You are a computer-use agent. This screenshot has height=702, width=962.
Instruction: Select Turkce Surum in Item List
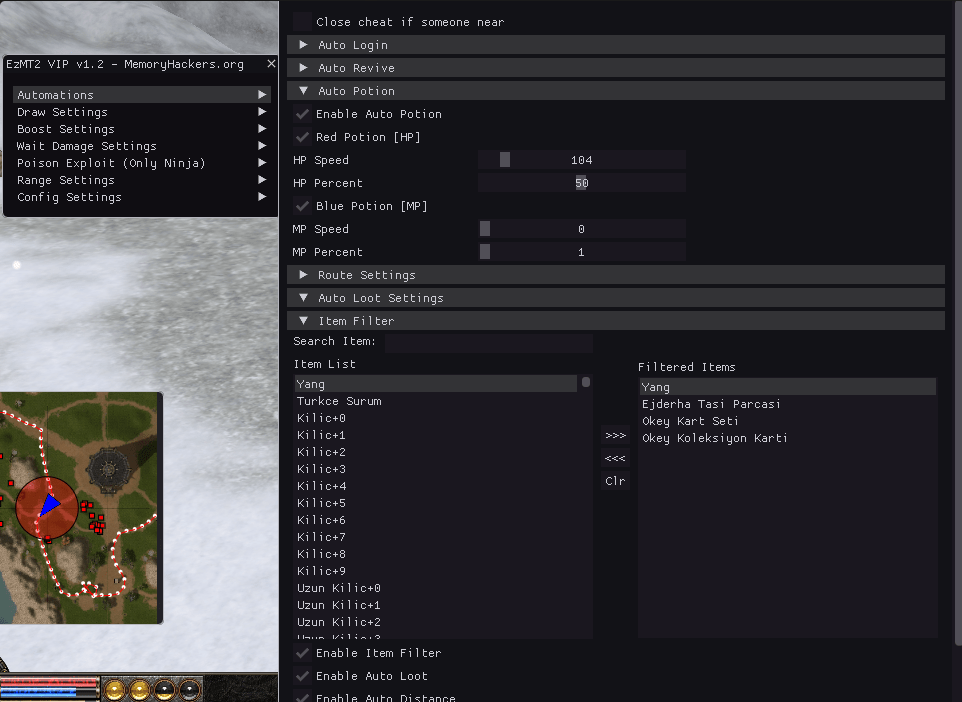[436, 401]
